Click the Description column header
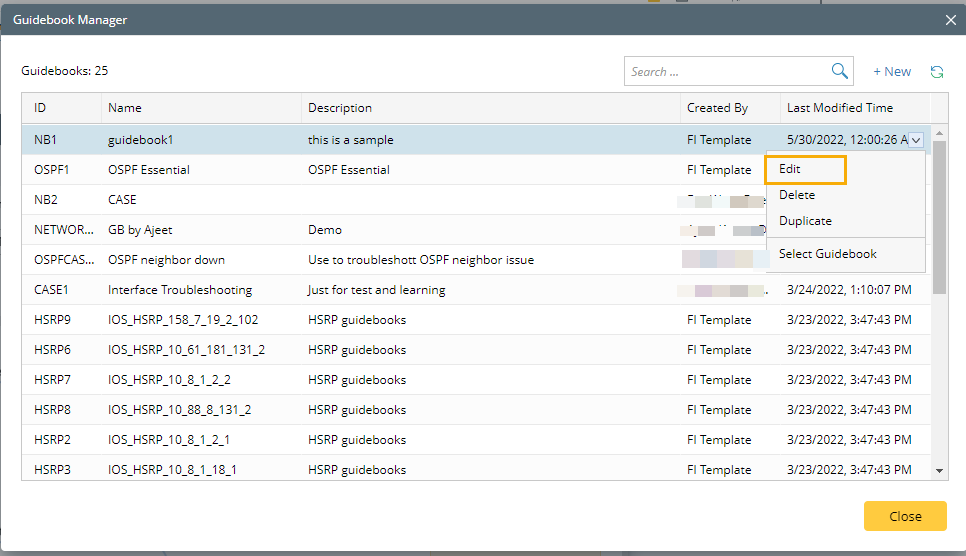Viewport: 966px width, 556px height. 340,108
